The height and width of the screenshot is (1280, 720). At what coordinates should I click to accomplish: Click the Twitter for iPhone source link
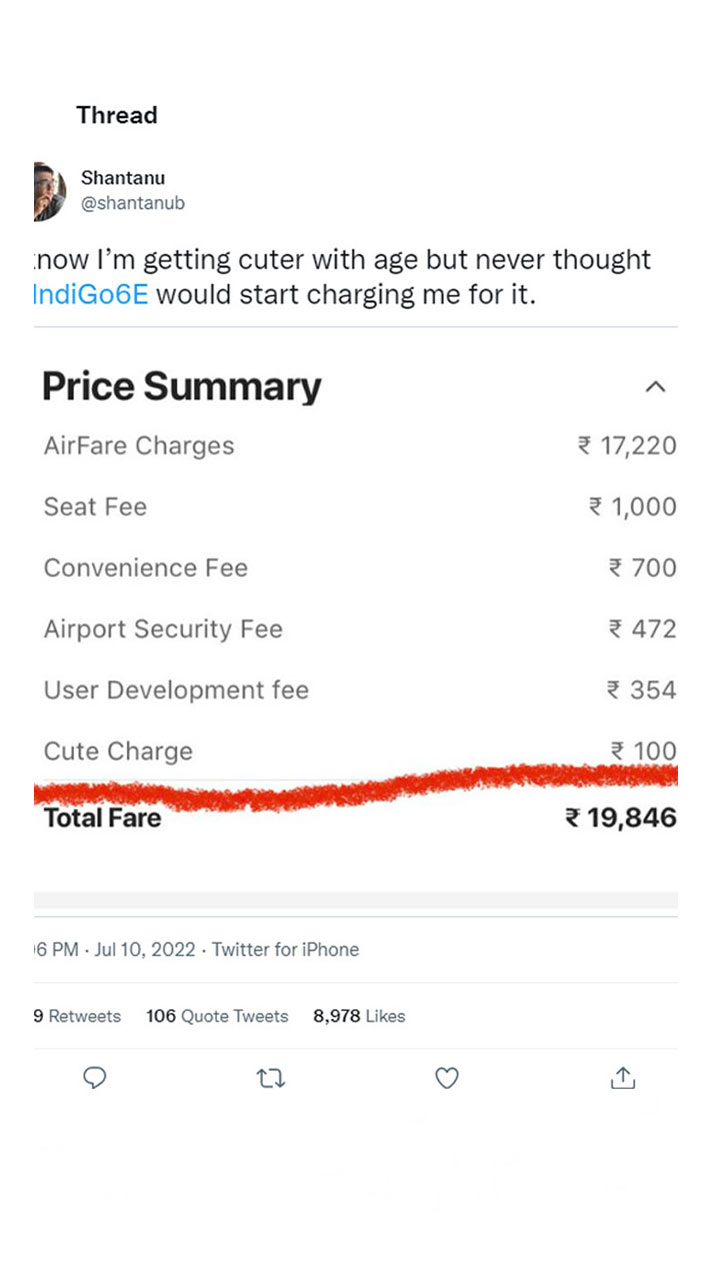(x=285, y=950)
